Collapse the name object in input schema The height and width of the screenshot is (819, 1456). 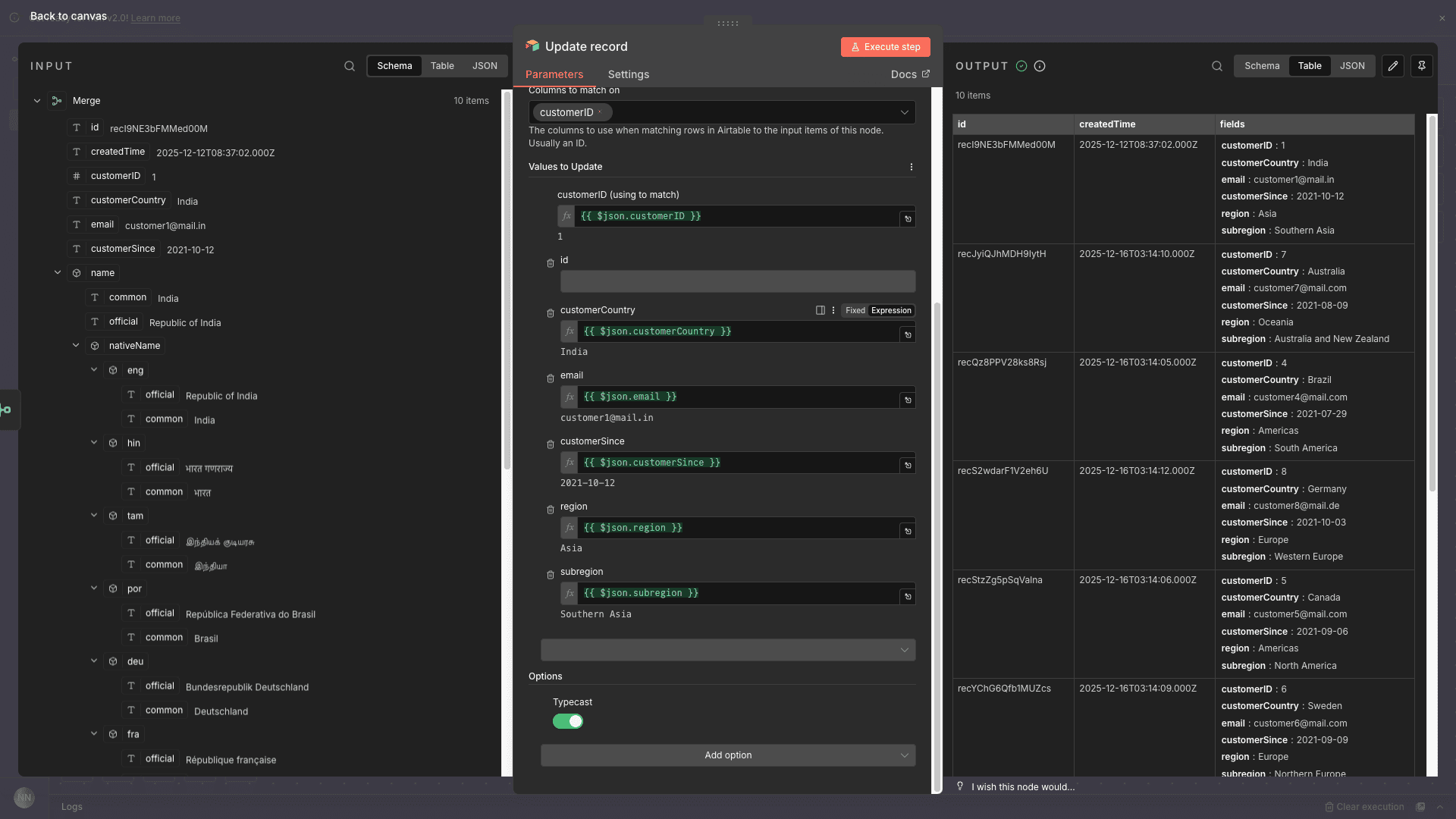58,272
